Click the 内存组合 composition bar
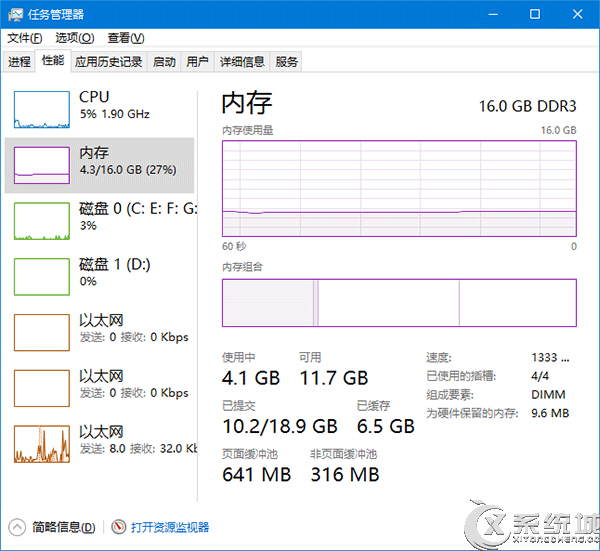Image resolution: width=600 pixels, height=551 pixels. 399,303
